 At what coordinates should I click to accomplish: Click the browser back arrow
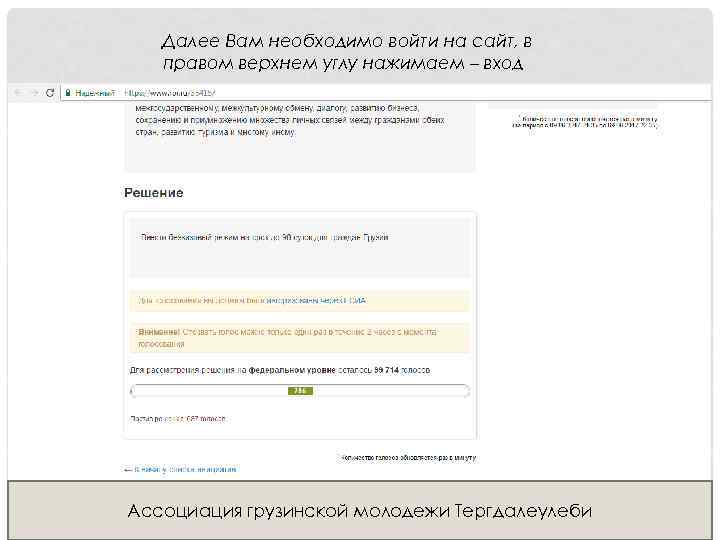(18, 93)
